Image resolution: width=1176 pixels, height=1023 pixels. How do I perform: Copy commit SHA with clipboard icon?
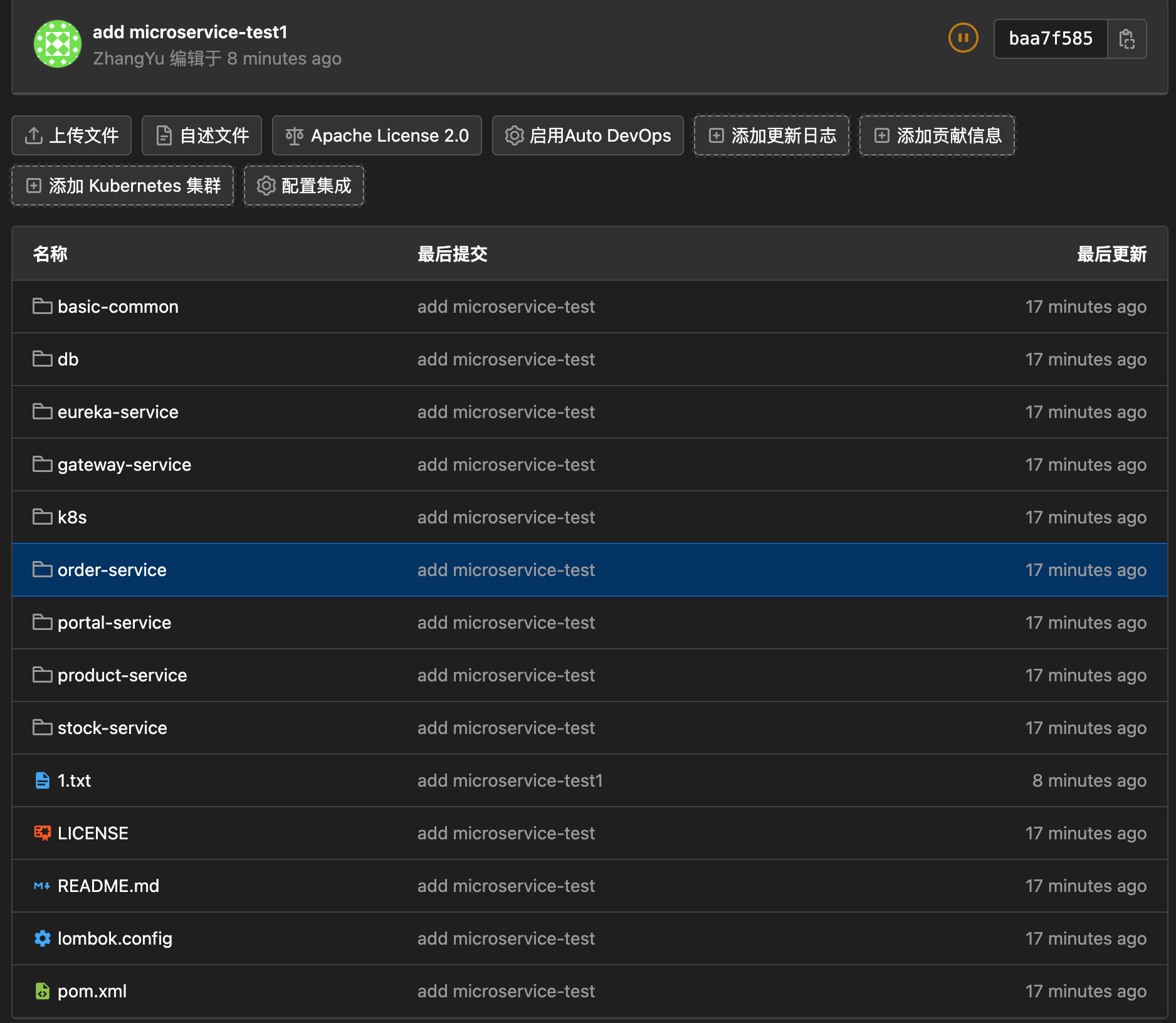pyautogui.click(x=1126, y=39)
